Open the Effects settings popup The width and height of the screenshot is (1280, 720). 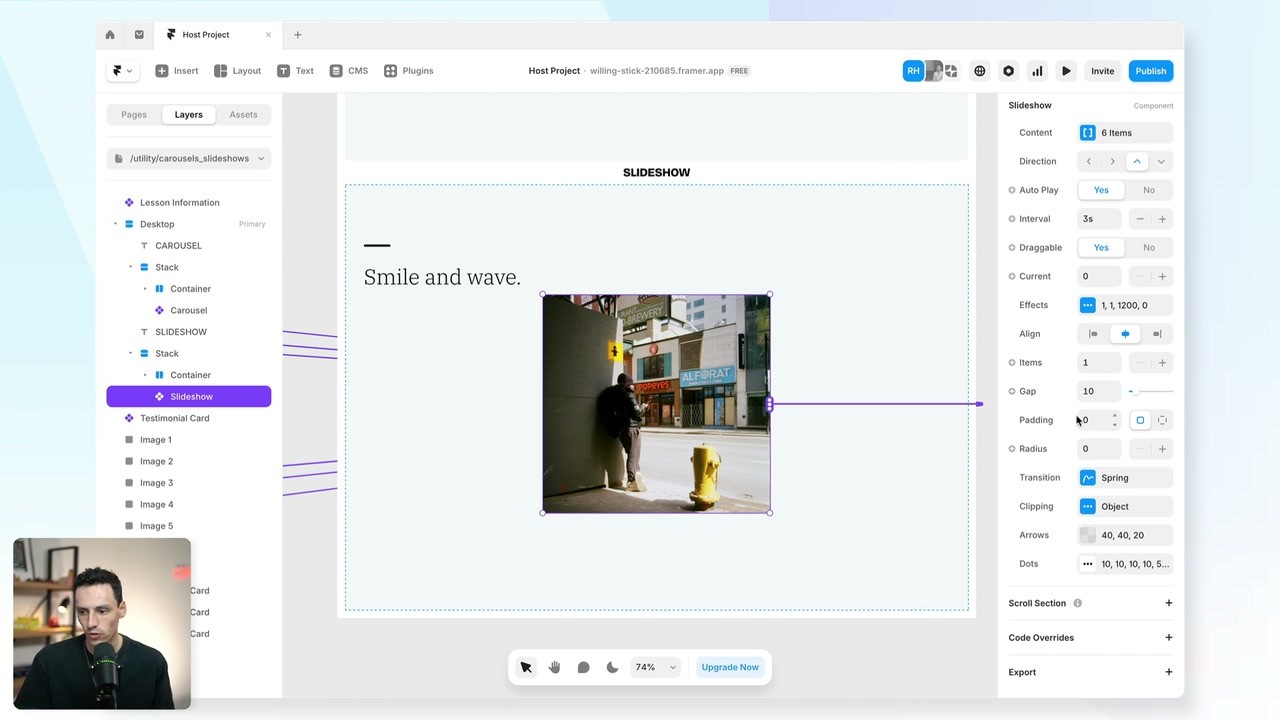[x=1125, y=305]
